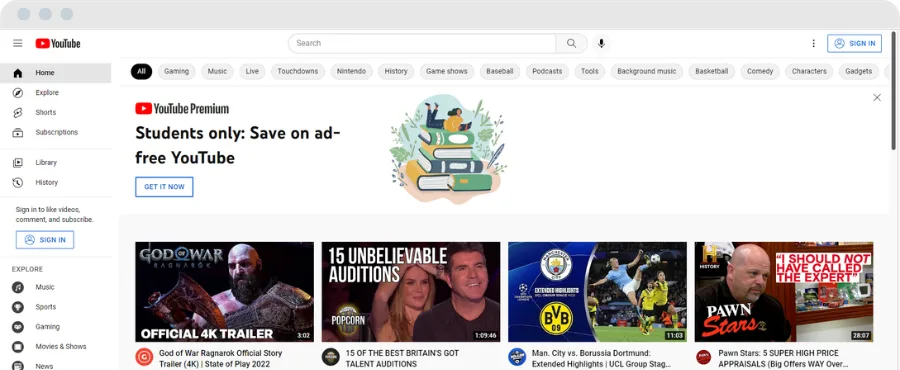
Task: Click SIGN IN button in header
Action: pos(854,44)
